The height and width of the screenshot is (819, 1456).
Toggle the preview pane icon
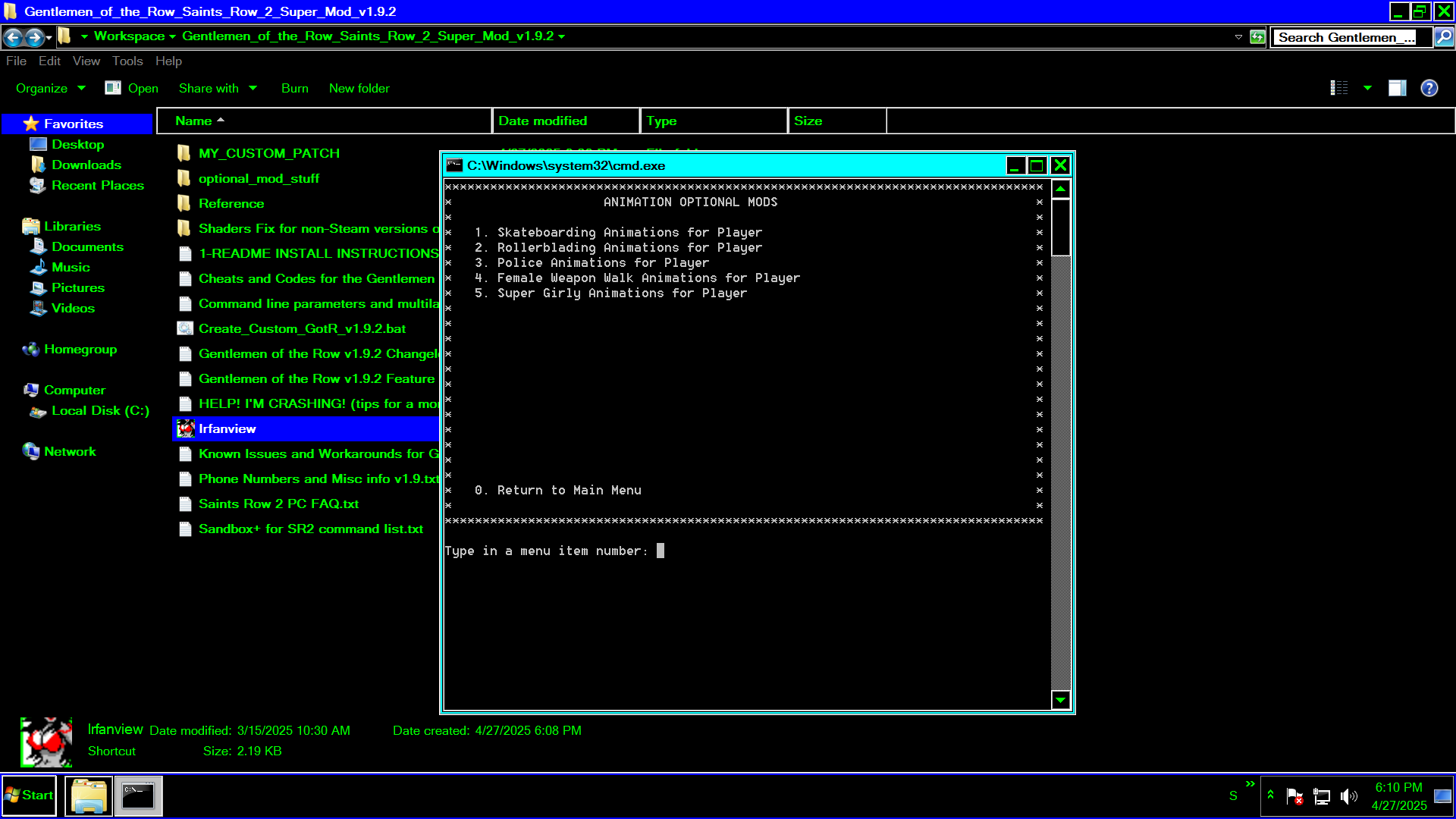click(x=1397, y=88)
